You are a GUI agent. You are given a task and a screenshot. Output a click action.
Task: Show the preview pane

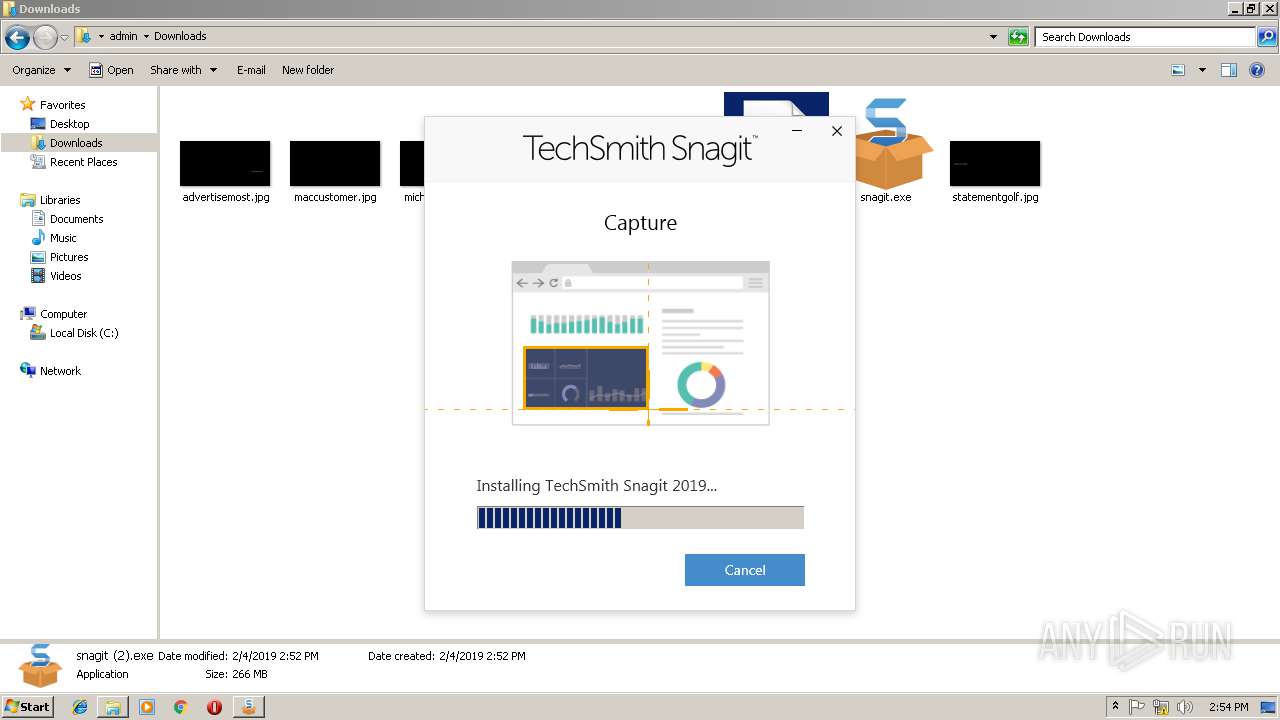[x=1229, y=70]
